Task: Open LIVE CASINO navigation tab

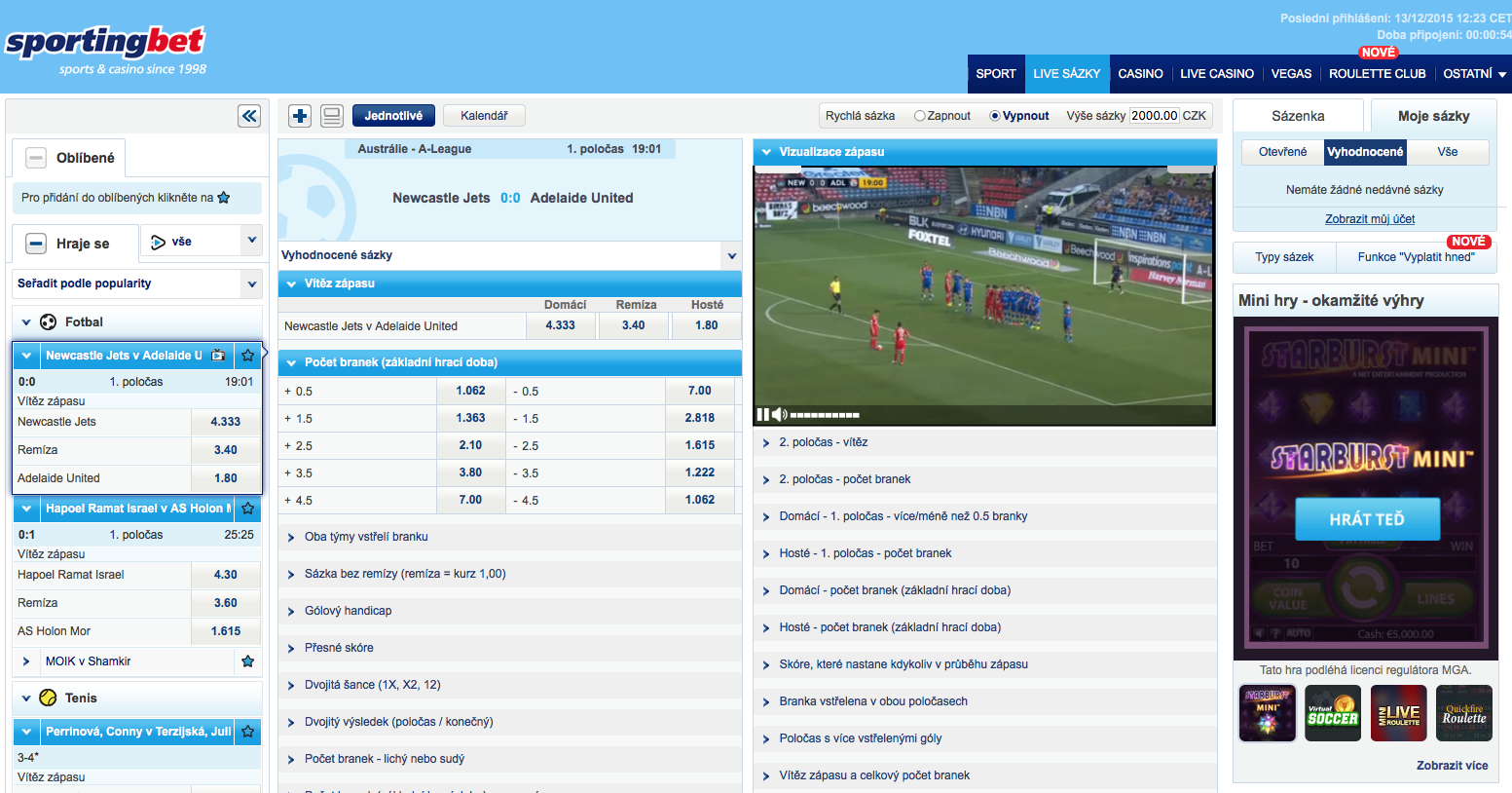Action: tap(1217, 74)
